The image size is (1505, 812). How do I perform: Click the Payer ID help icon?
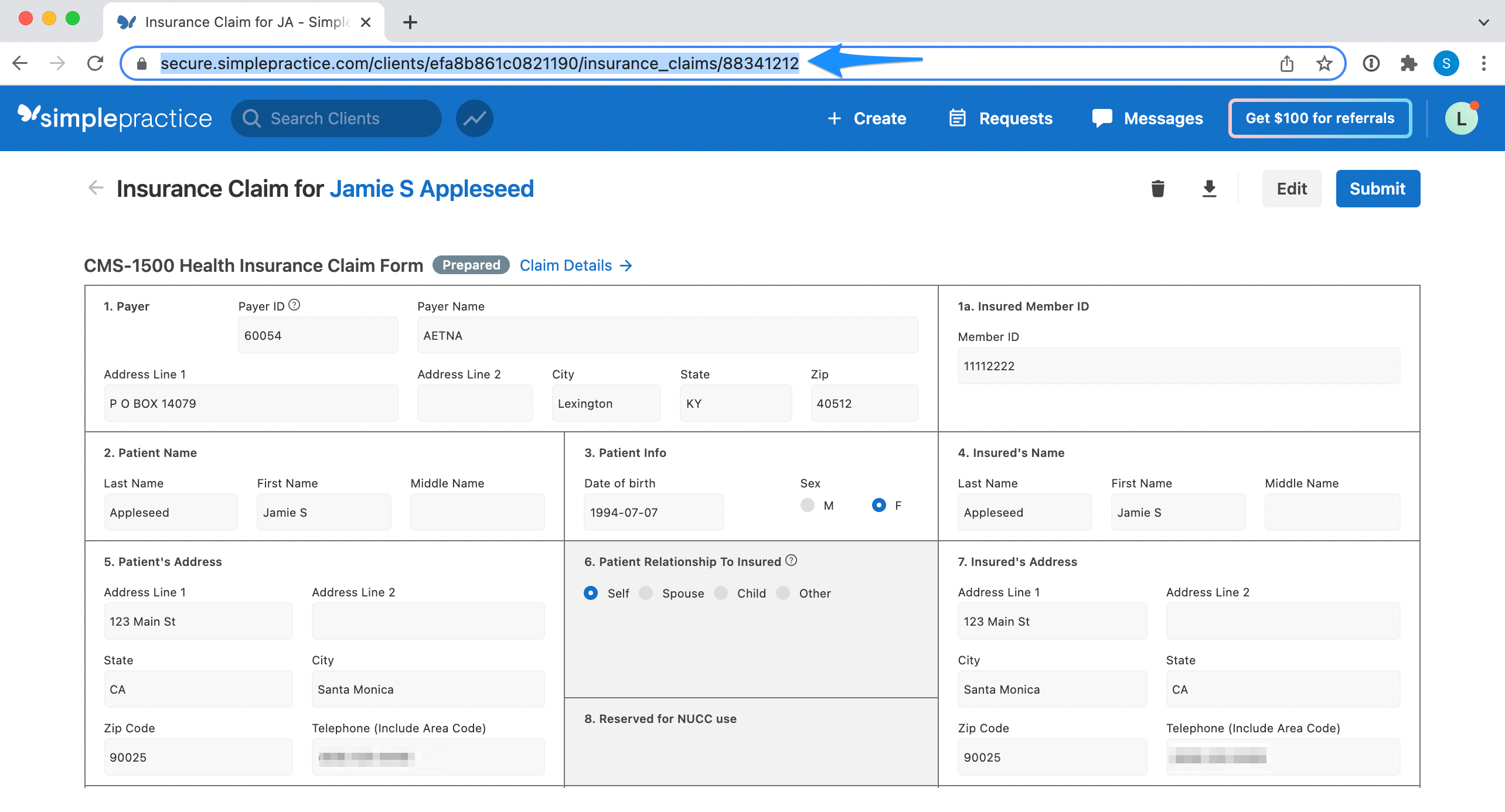point(294,305)
